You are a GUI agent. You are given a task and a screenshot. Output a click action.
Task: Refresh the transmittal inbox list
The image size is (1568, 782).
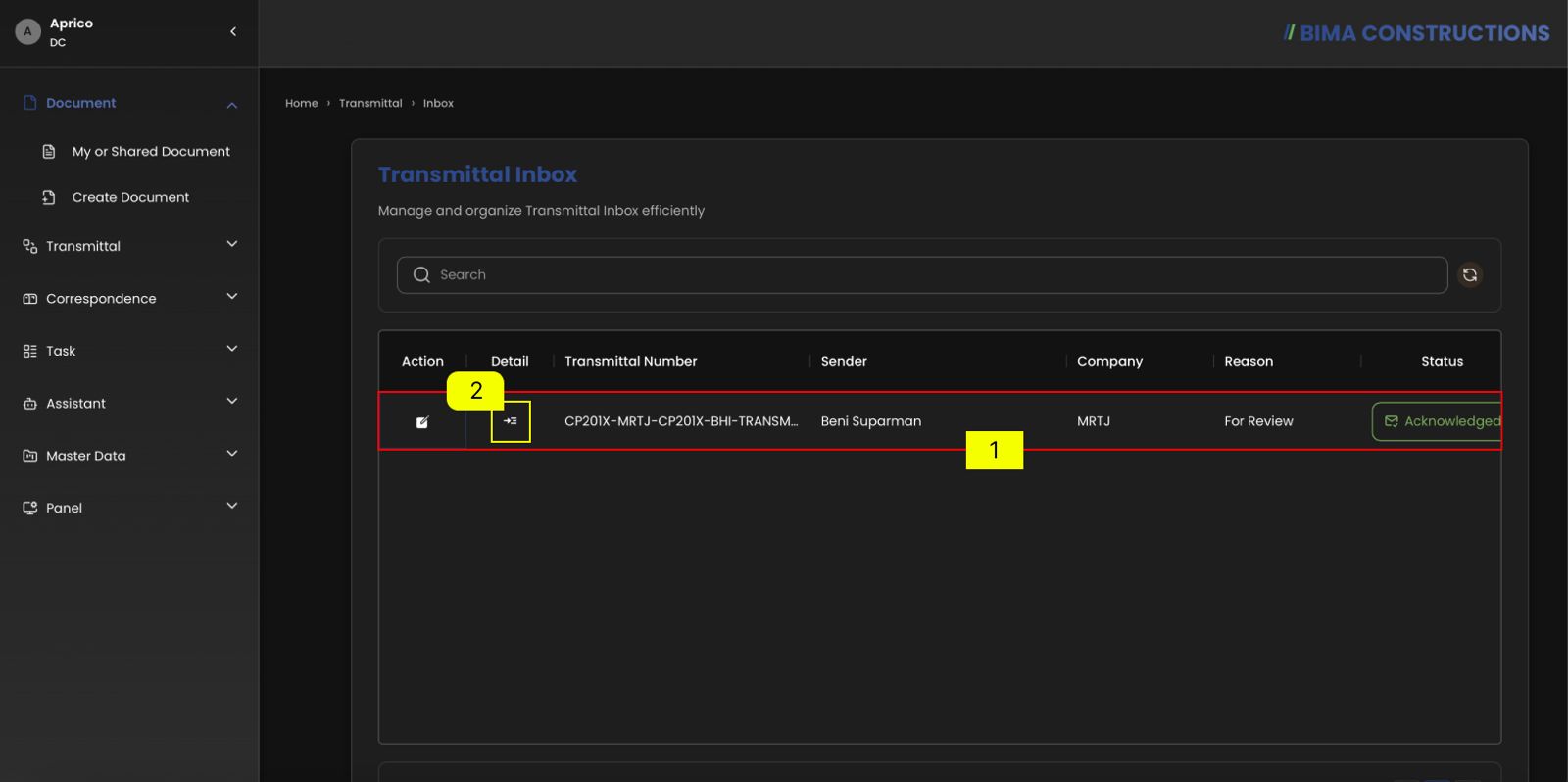[x=1470, y=274]
